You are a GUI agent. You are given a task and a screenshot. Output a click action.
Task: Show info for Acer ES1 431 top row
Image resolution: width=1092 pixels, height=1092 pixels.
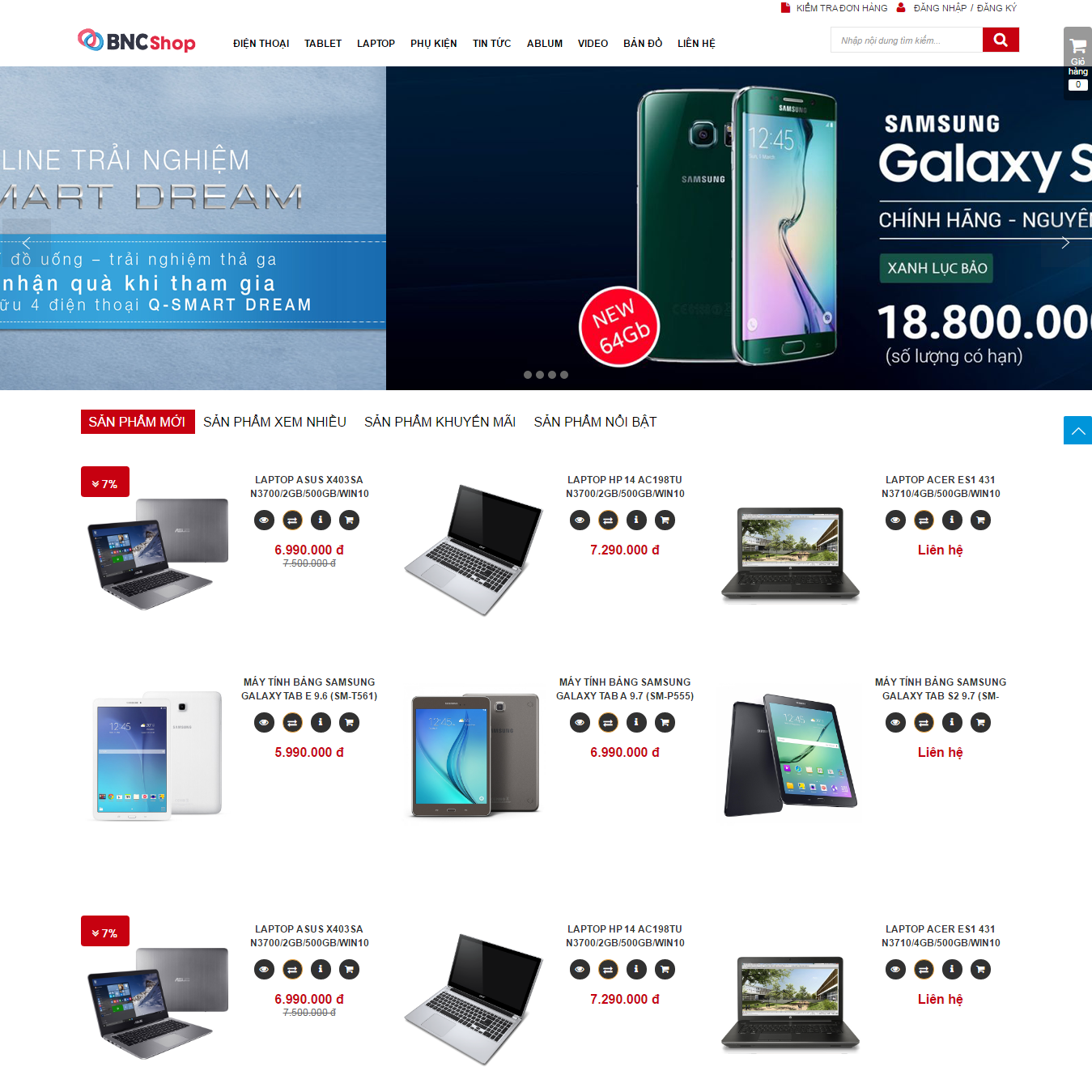pyautogui.click(x=952, y=520)
